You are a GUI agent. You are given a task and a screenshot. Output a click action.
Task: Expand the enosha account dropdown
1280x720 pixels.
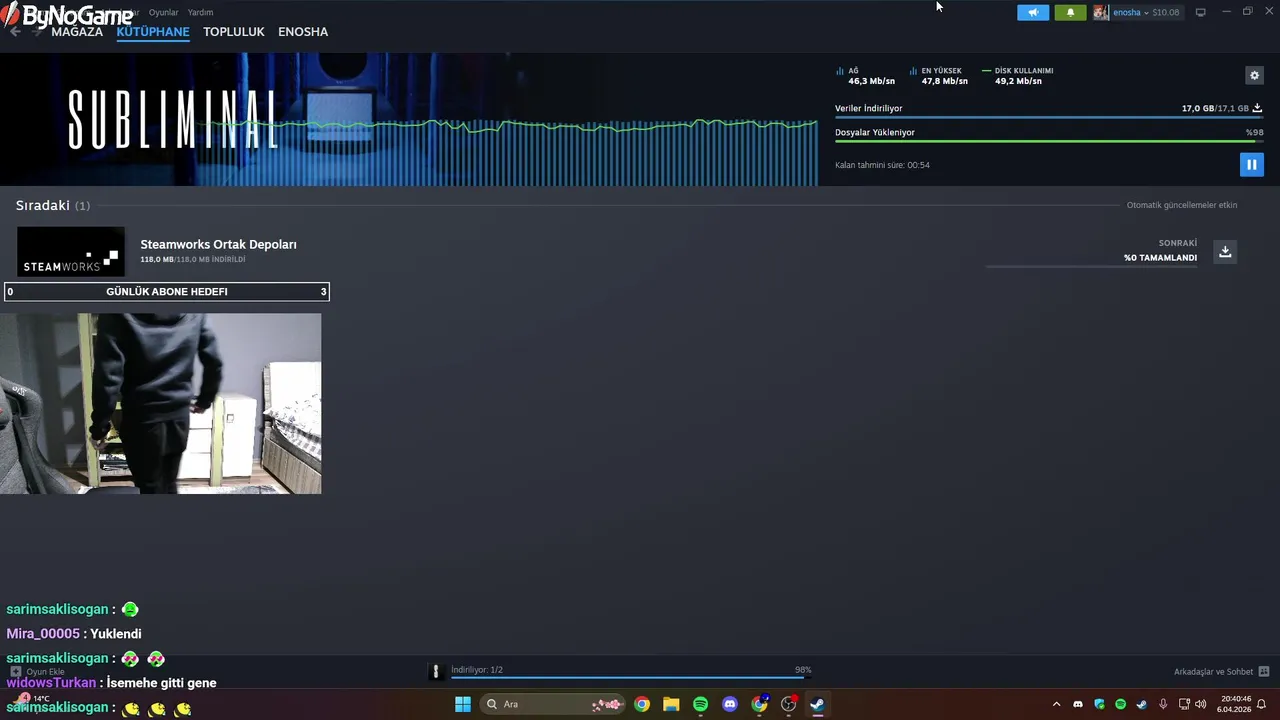coord(1130,12)
